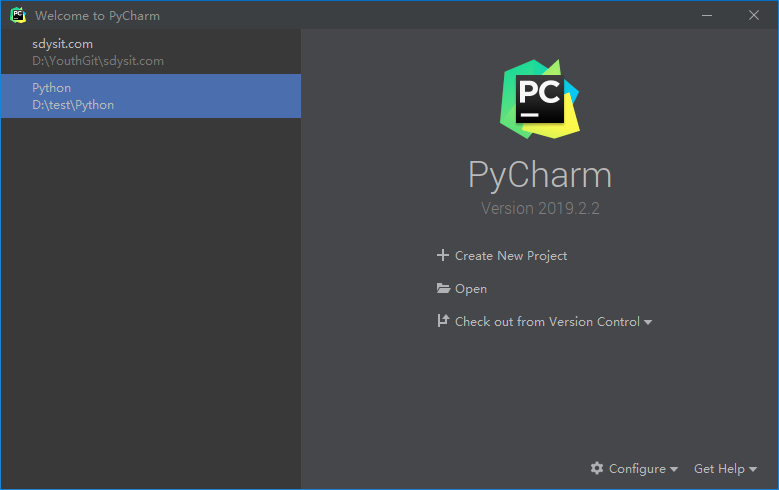779x490 pixels.
Task: Select the Python project at D:\test\Python
Action: [x=151, y=96]
